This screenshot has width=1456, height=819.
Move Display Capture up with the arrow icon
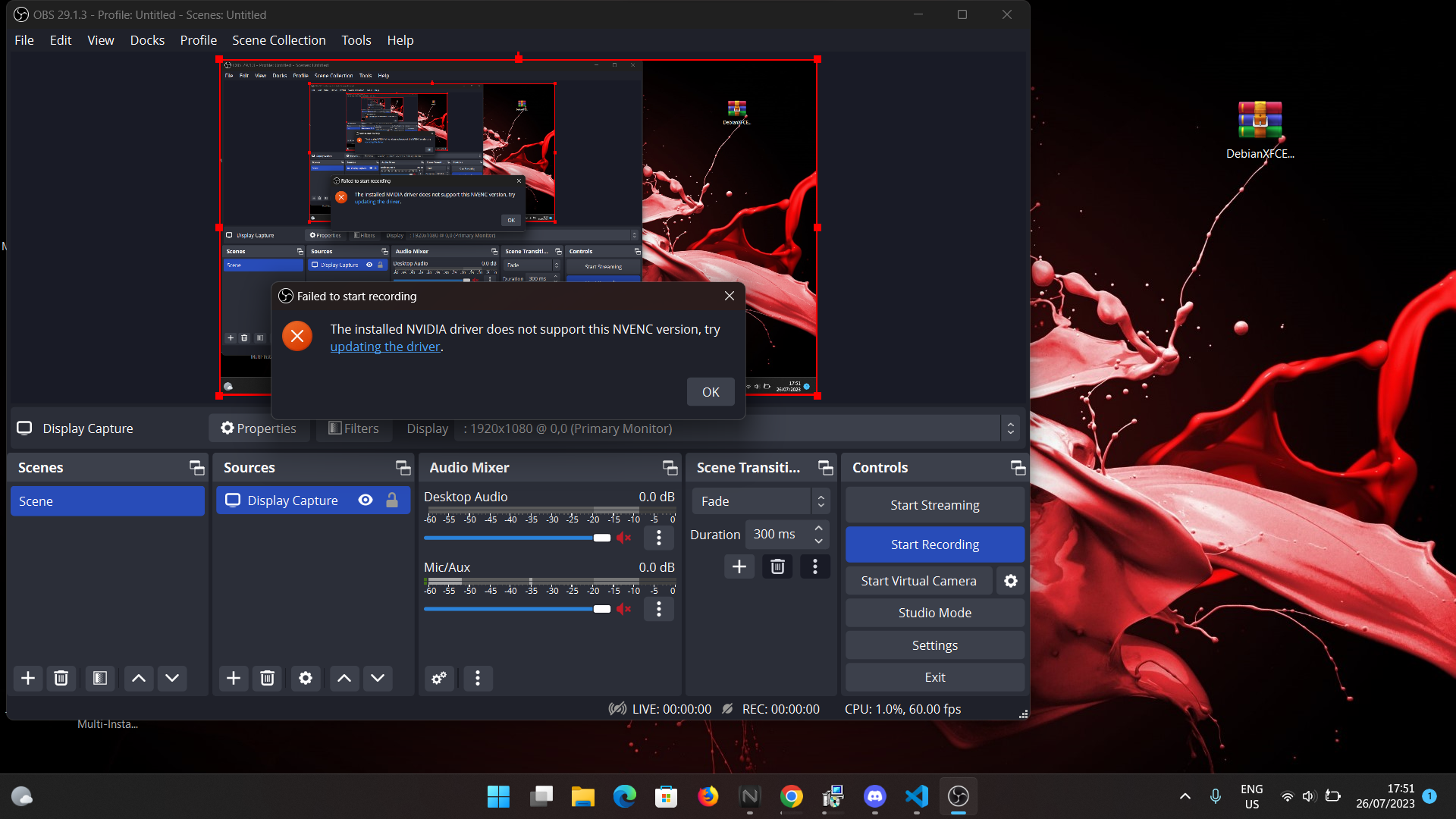click(x=344, y=678)
